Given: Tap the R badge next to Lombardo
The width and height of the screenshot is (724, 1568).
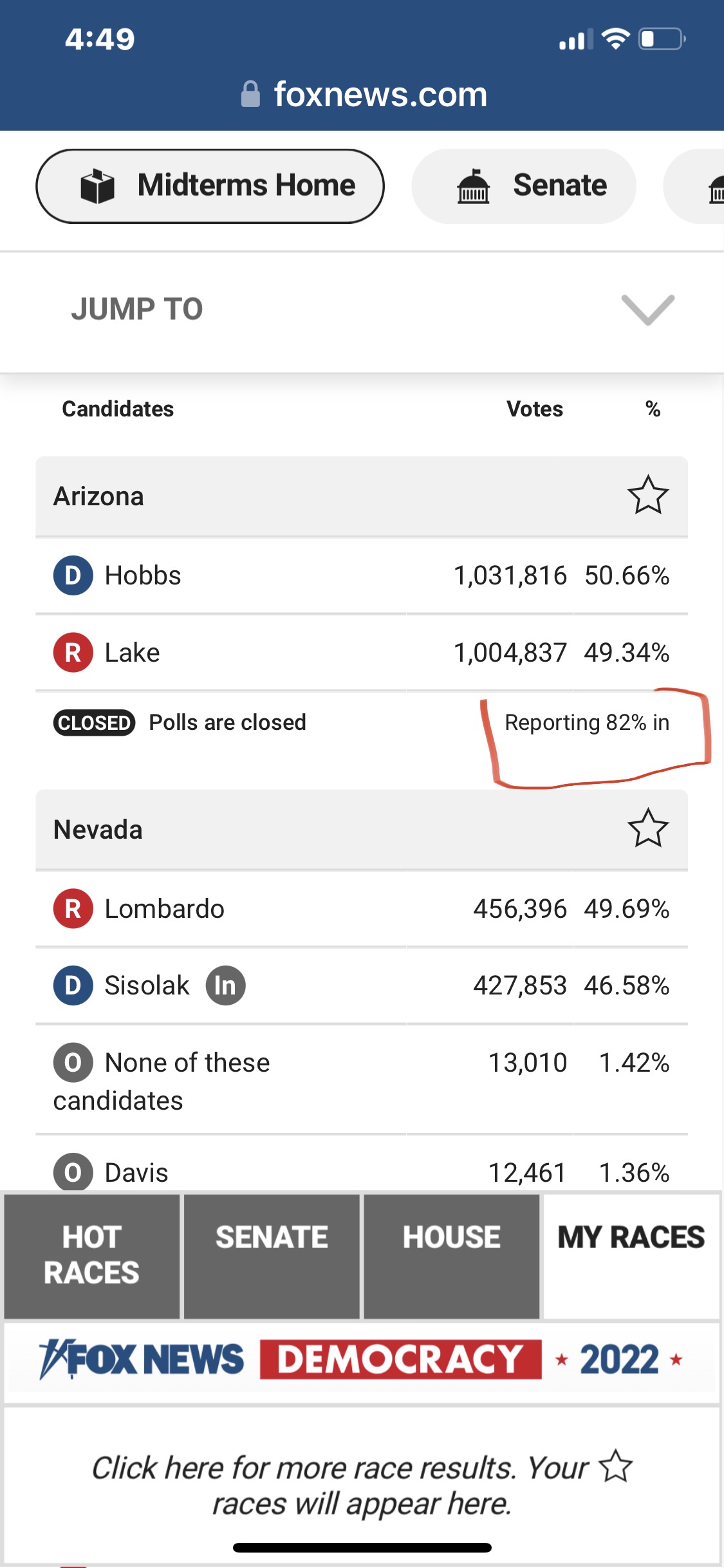Looking at the screenshot, I should pyautogui.click(x=73, y=909).
